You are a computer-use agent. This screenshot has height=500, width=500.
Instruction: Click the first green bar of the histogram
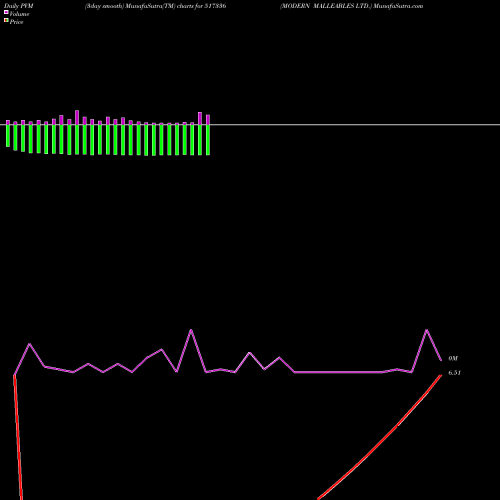pos(8,136)
